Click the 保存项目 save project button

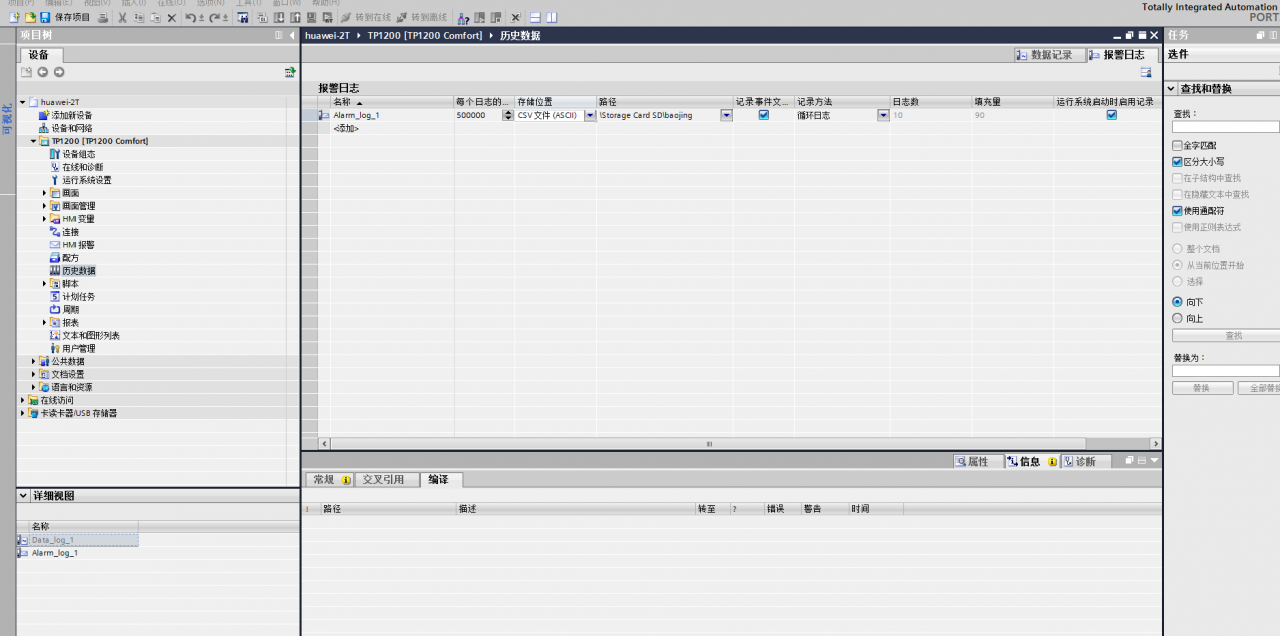pyautogui.click(x=65, y=17)
